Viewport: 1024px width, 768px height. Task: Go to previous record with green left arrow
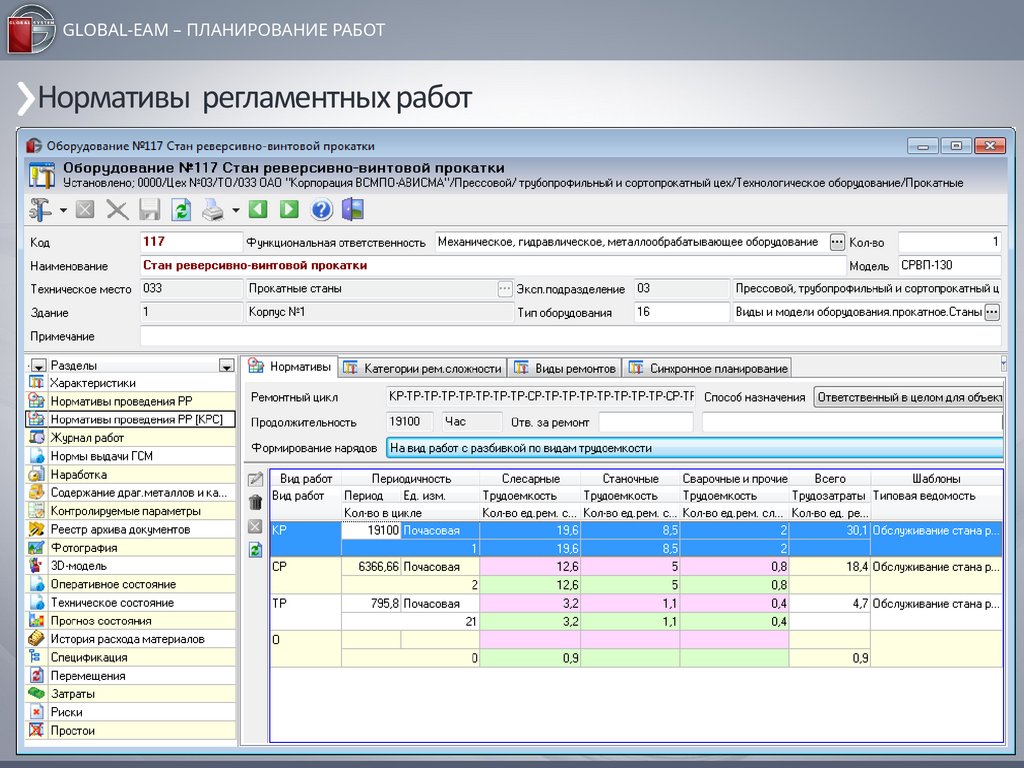(x=259, y=210)
